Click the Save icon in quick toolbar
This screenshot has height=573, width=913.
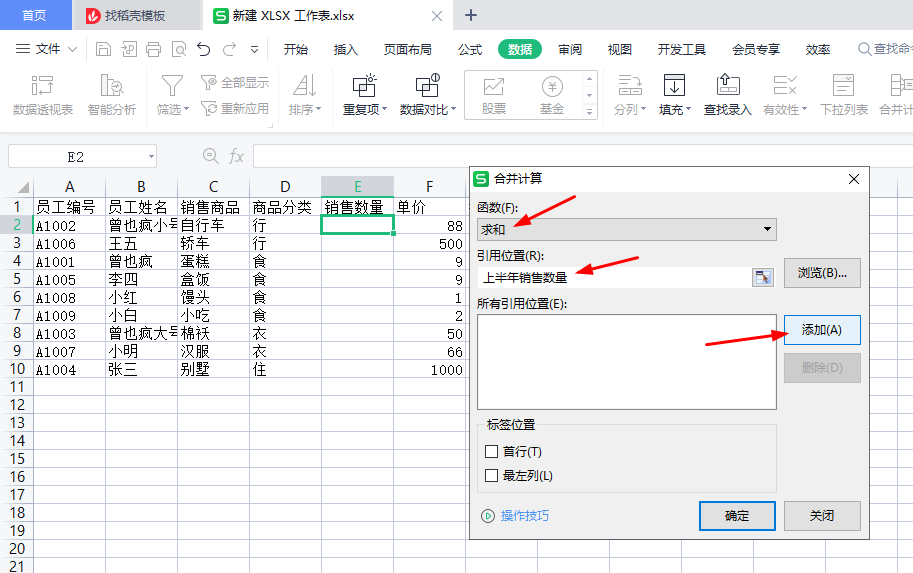click(x=103, y=49)
